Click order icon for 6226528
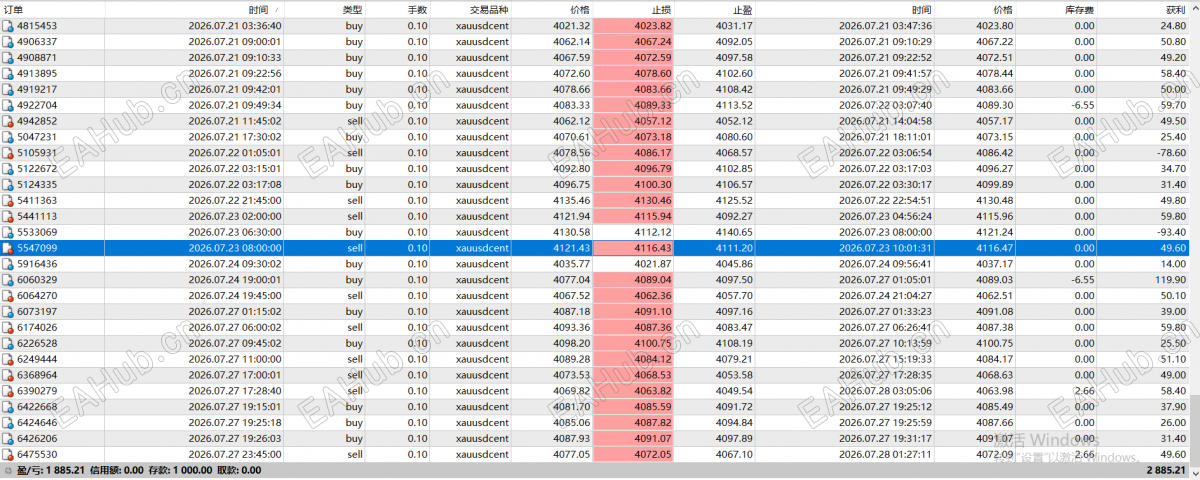1200x480 pixels. tap(9, 343)
